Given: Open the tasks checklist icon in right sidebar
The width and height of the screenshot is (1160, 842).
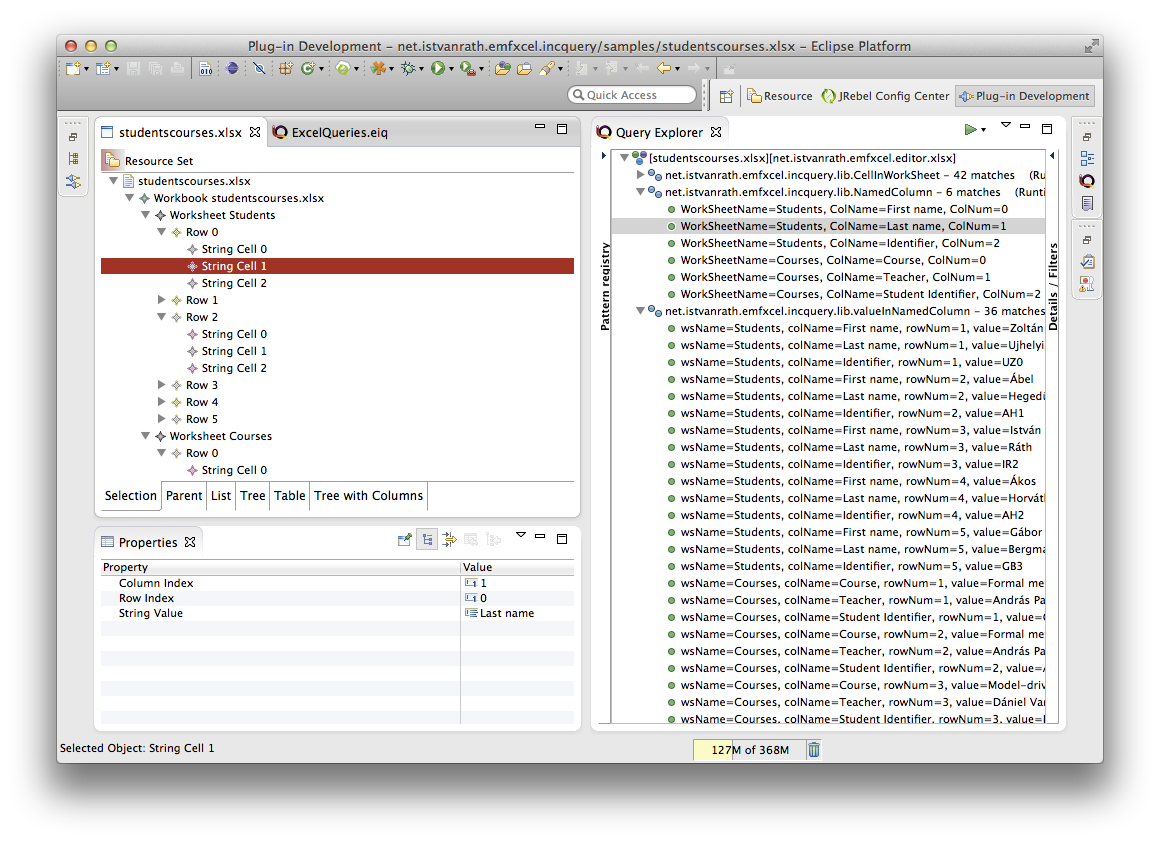Looking at the screenshot, I should click(1087, 262).
